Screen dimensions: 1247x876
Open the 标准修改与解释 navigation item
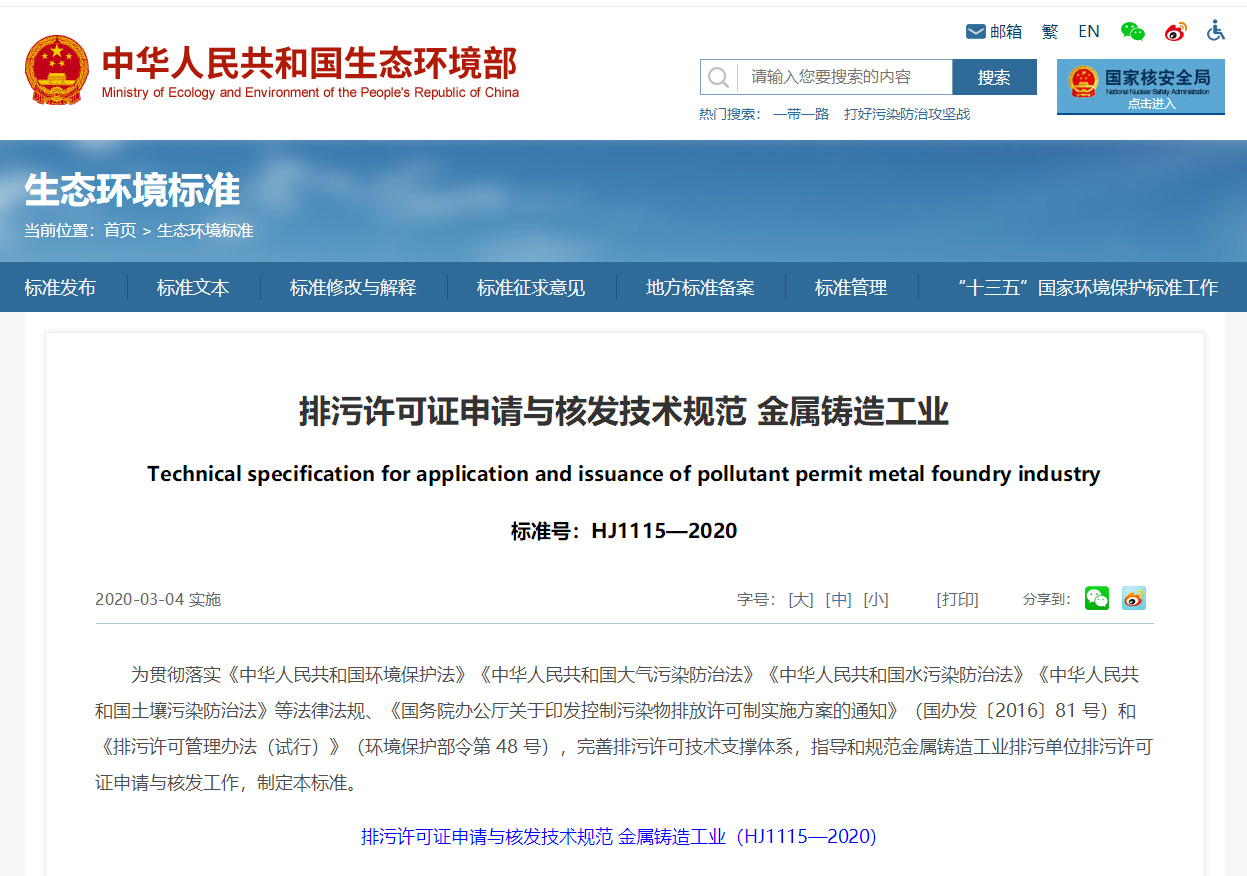pyautogui.click(x=353, y=288)
